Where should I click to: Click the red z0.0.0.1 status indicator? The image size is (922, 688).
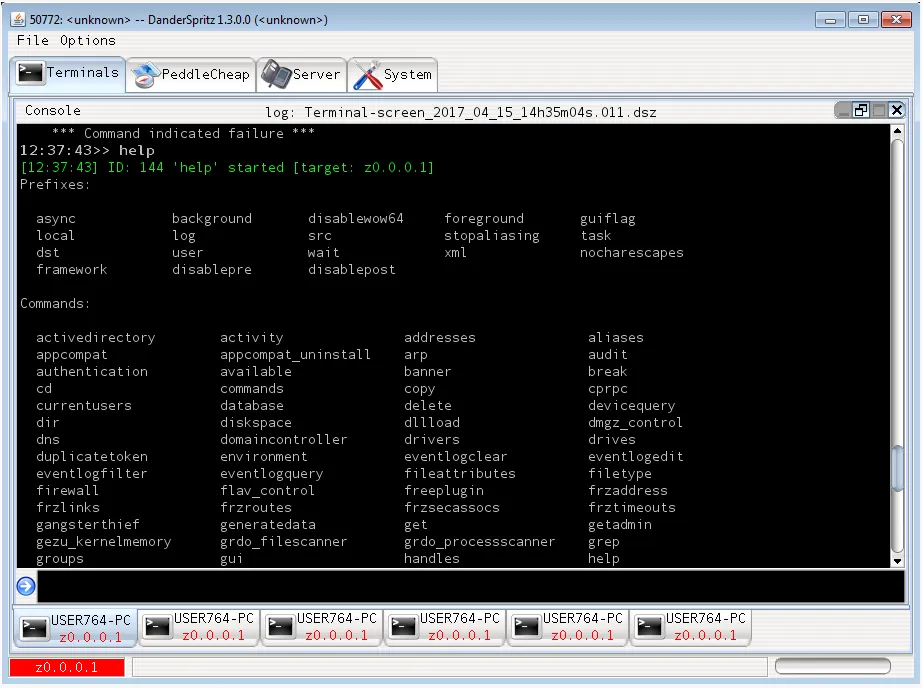(67, 667)
